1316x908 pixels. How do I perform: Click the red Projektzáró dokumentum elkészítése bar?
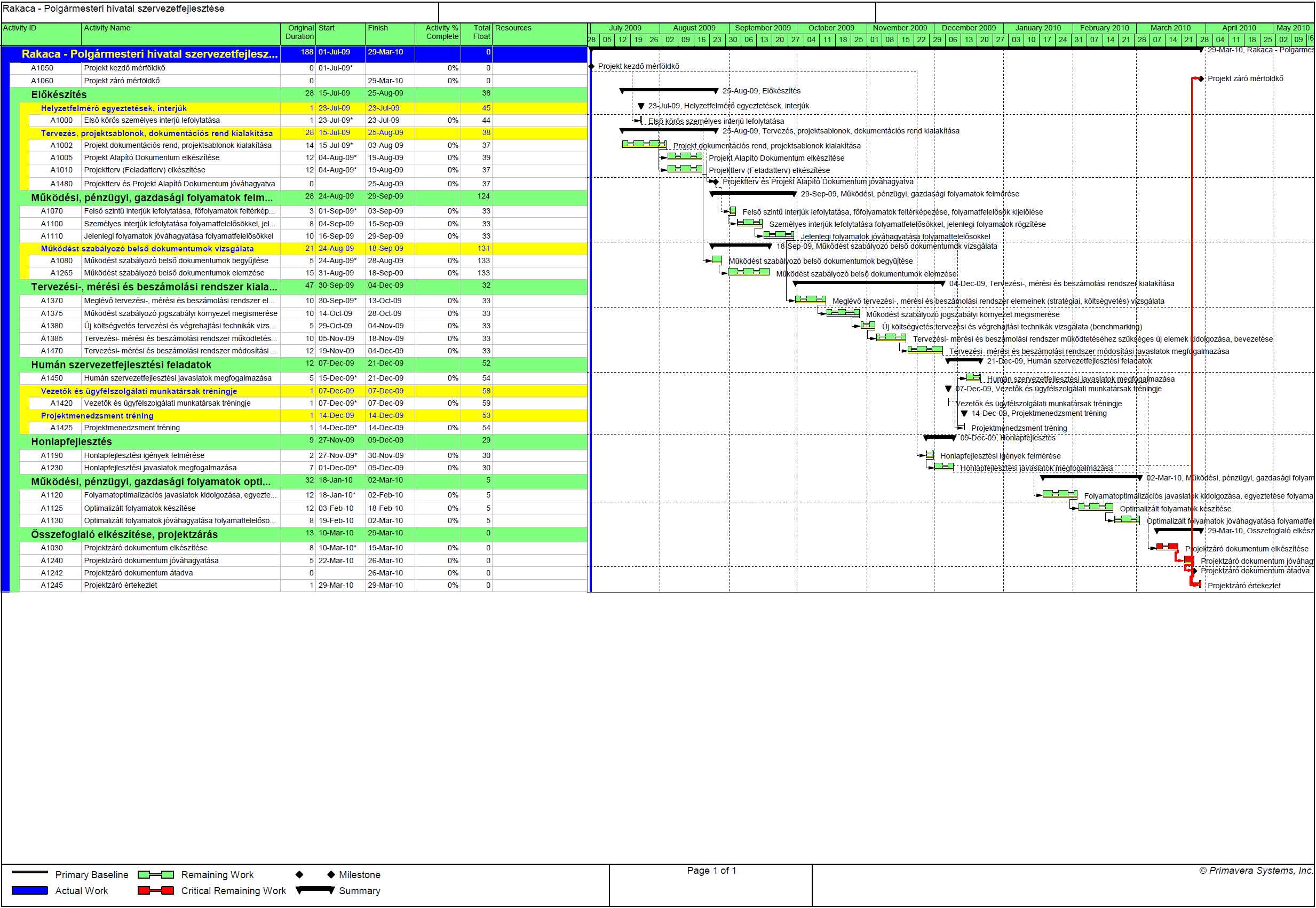point(1167,547)
